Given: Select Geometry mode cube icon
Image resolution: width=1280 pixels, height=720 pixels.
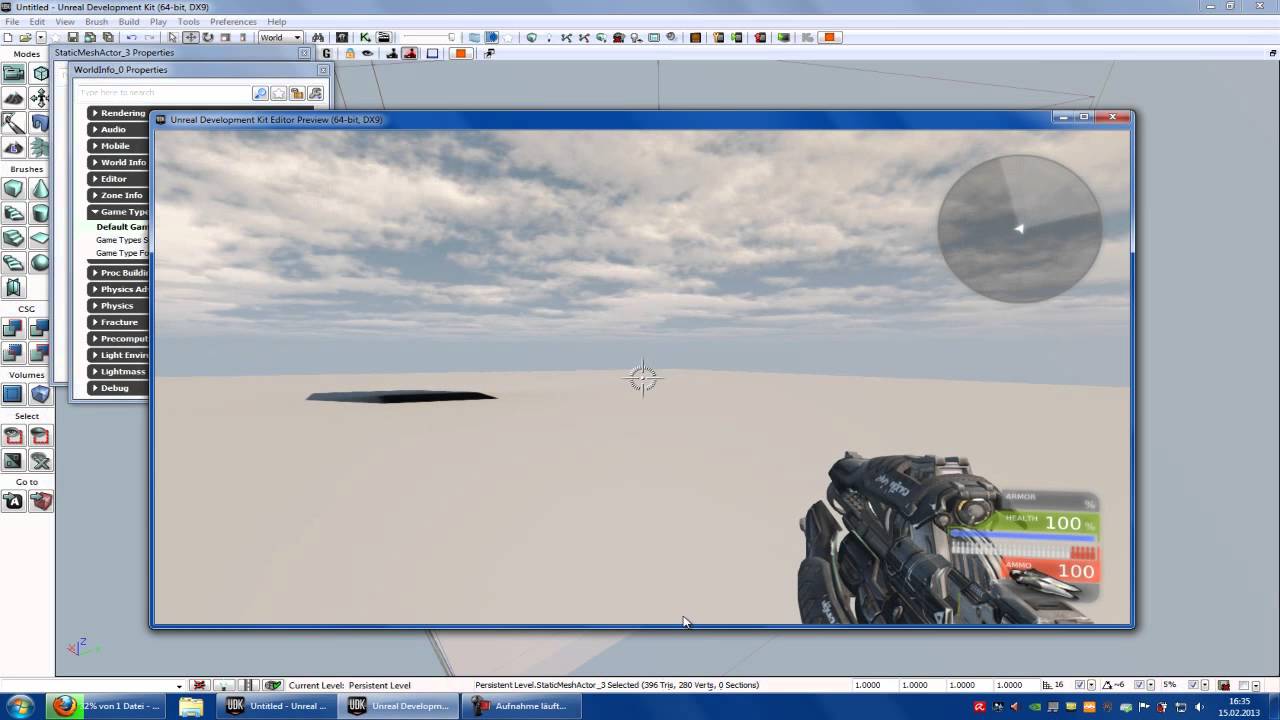Looking at the screenshot, I should (x=40, y=73).
